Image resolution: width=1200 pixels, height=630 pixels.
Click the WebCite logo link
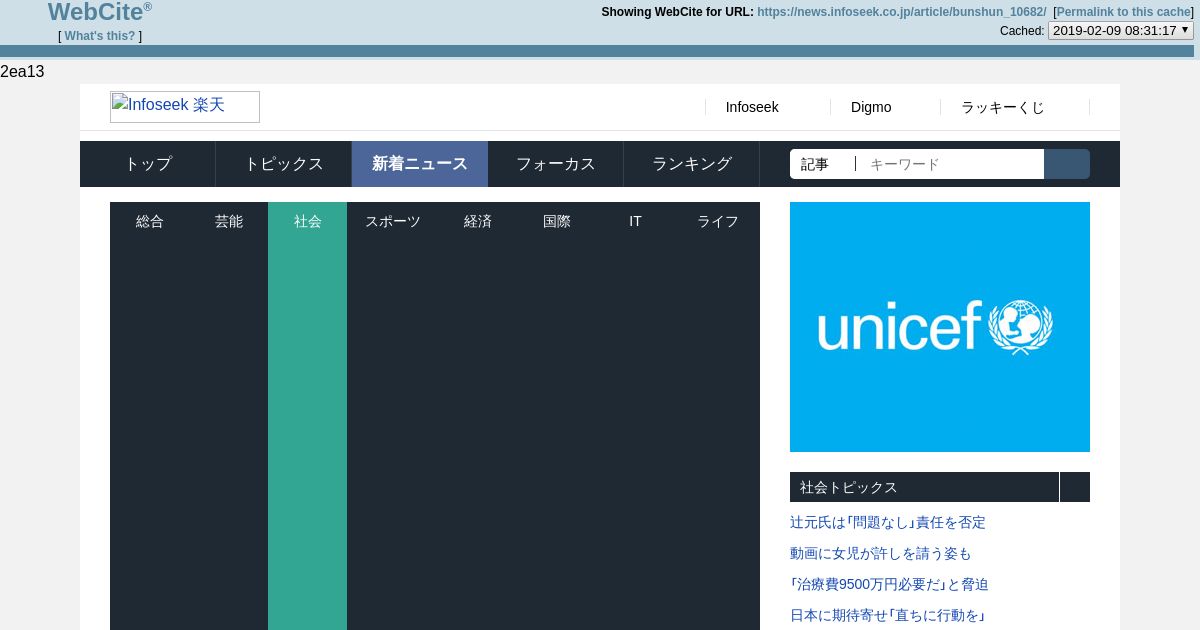click(x=100, y=12)
